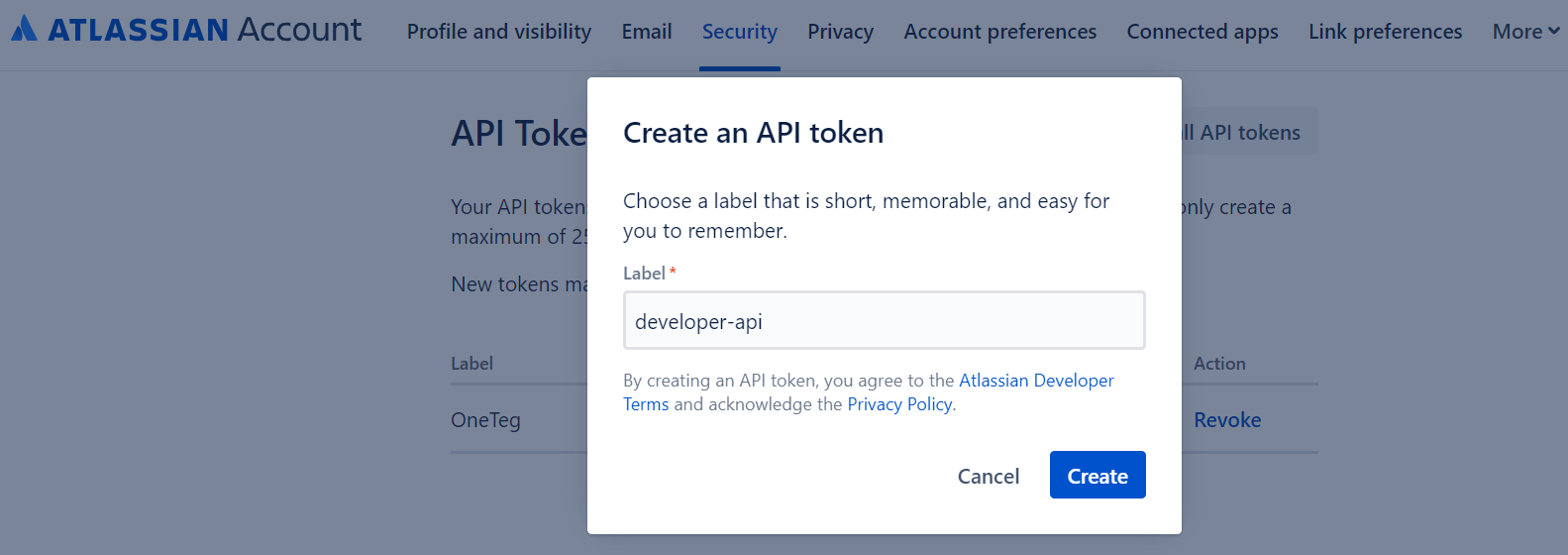The width and height of the screenshot is (1568, 555).
Task: Switch to the Email tab
Action: click(x=647, y=32)
